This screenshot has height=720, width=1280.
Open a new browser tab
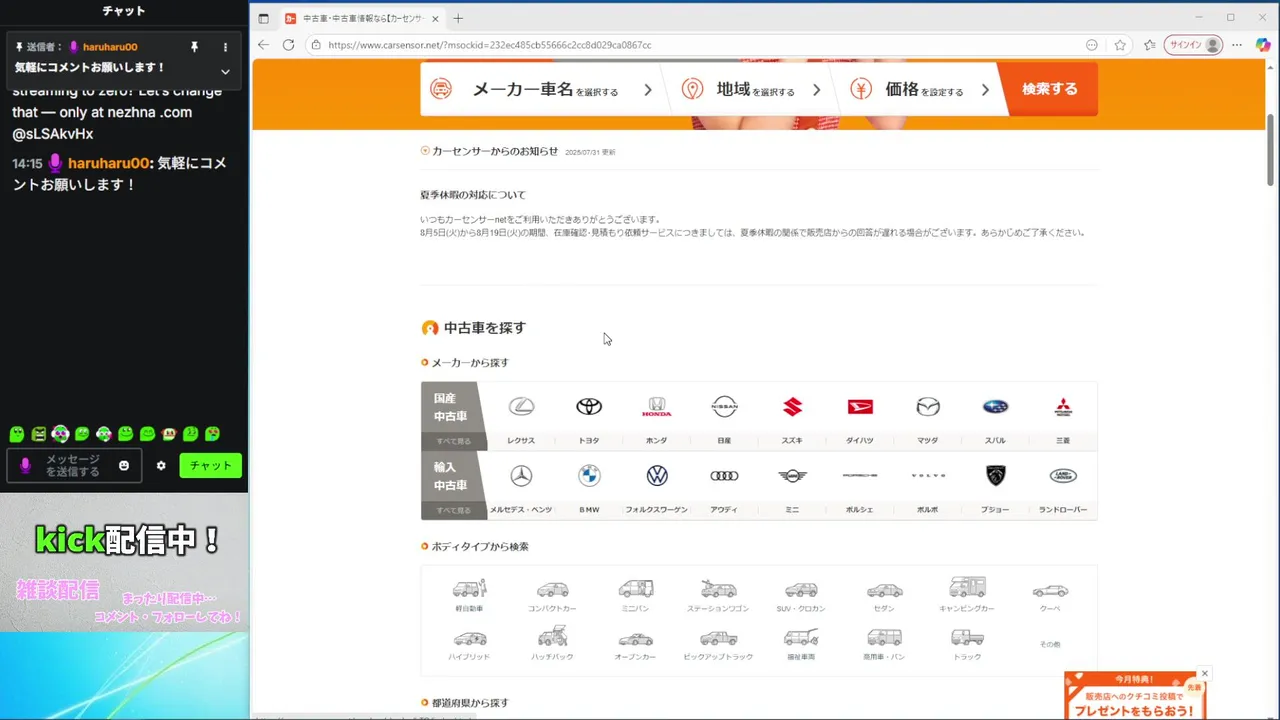click(x=458, y=18)
